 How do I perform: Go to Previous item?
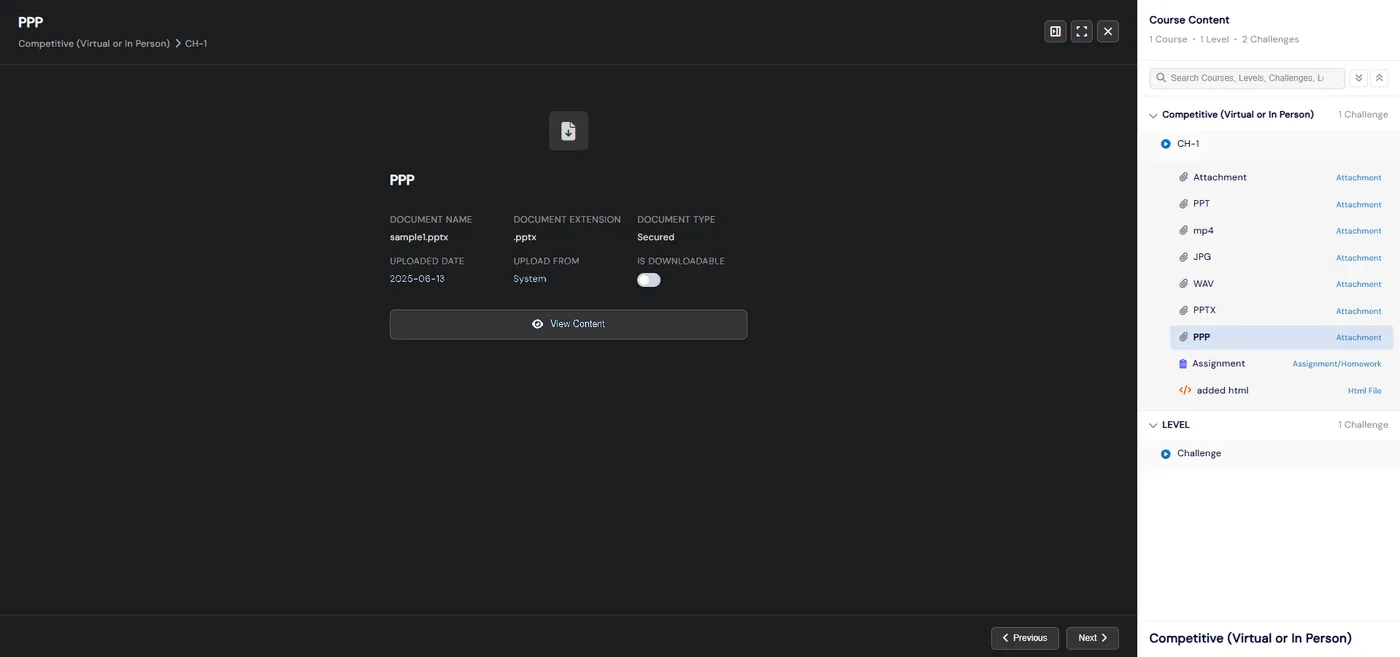pyautogui.click(x=1025, y=638)
